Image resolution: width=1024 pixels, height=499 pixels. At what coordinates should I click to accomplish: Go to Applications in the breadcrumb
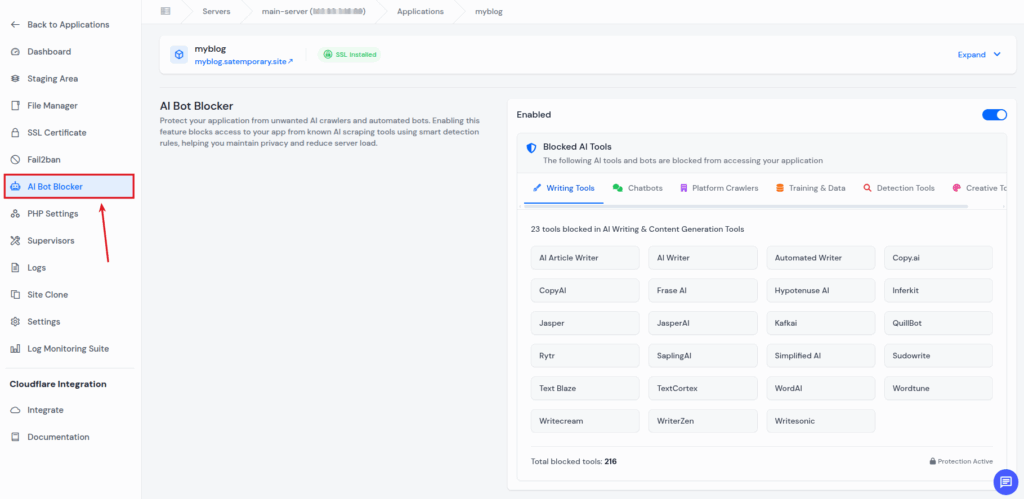point(420,11)
